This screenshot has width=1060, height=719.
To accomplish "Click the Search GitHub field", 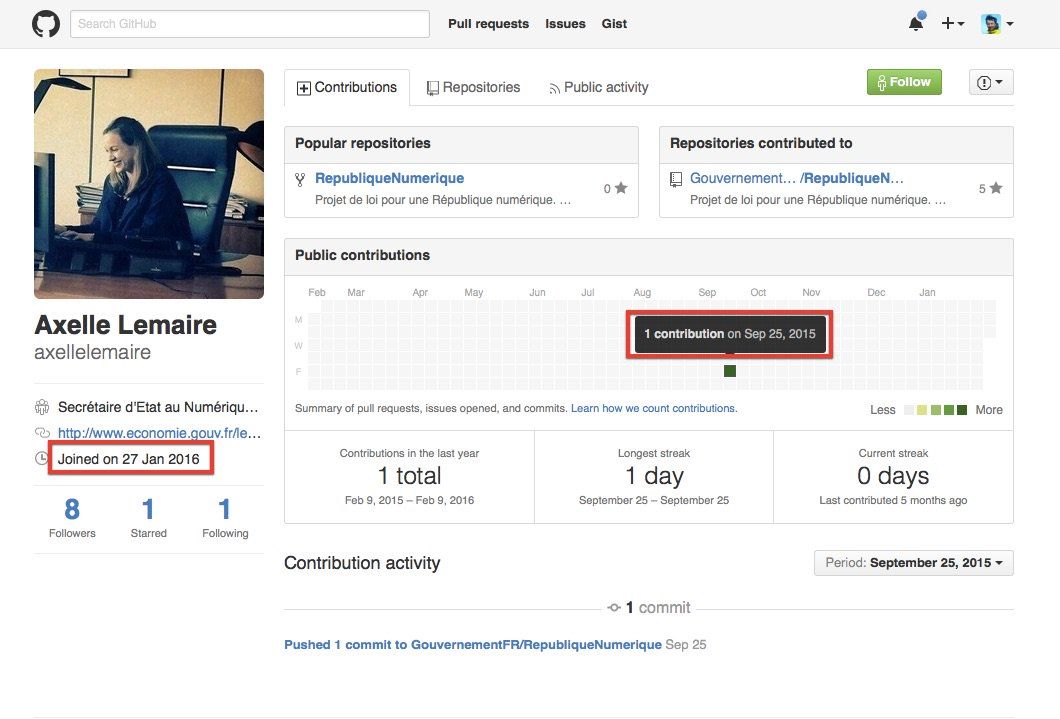I will click(249, 24).
